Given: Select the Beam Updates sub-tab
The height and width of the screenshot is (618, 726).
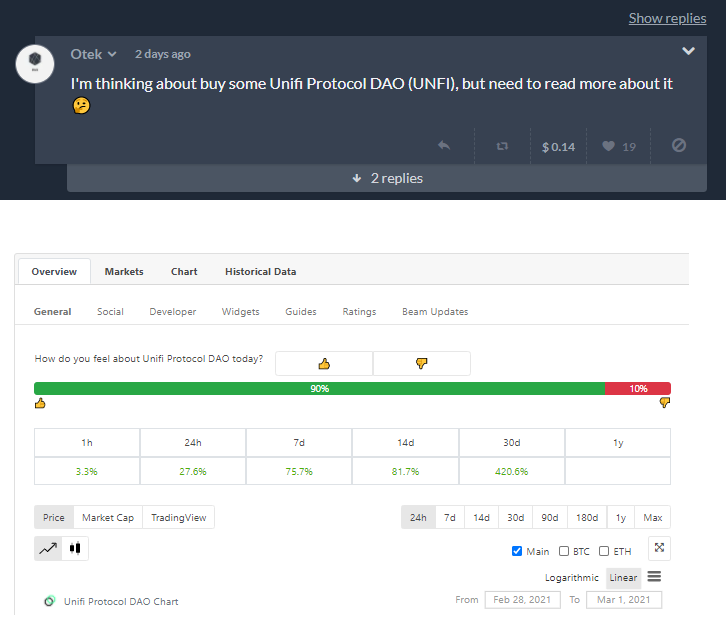Looking at the screenshot, I should (x=435, y=312).
